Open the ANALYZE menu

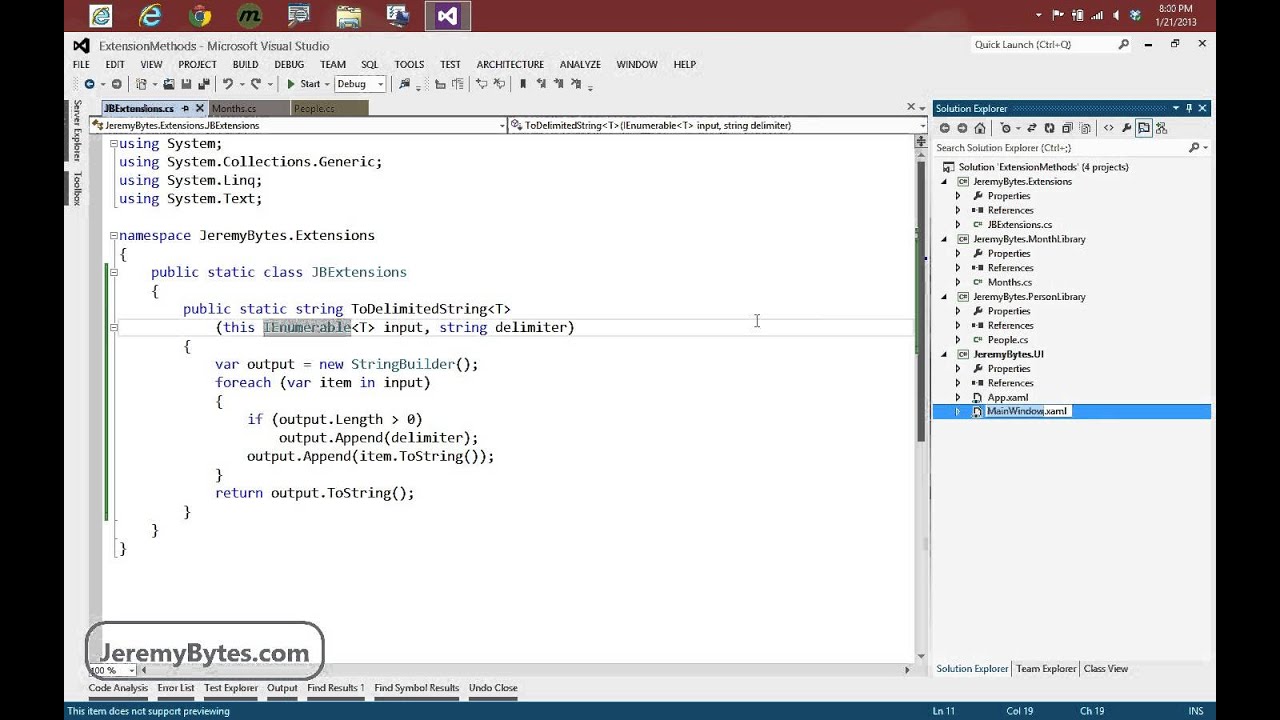(x=580, y=64)
